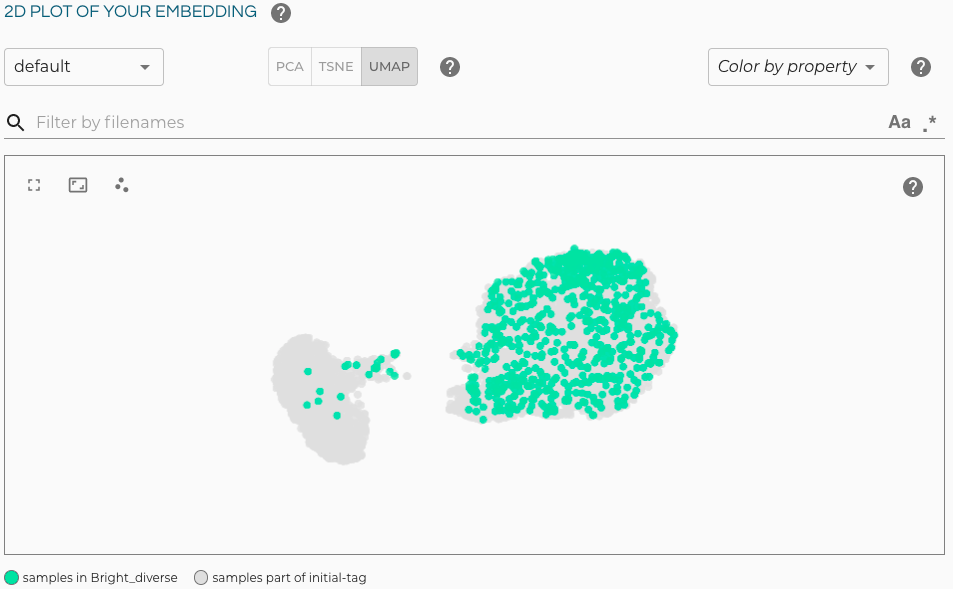This screenshot has height=589, width=953.
Task: Switch embedding view to TSNE
Action: coord(336,67)
